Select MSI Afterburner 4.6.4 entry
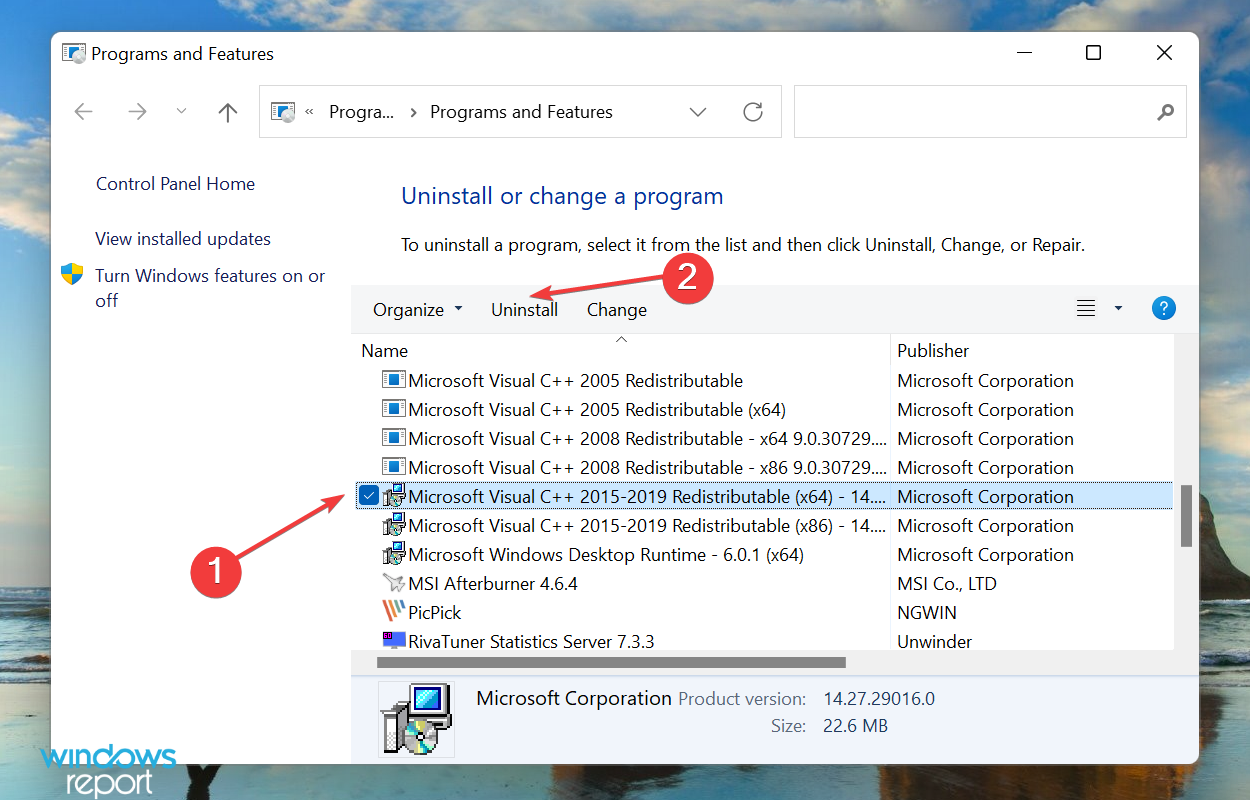The height and width of the screenshot is (800, 1250). point(493,584)
